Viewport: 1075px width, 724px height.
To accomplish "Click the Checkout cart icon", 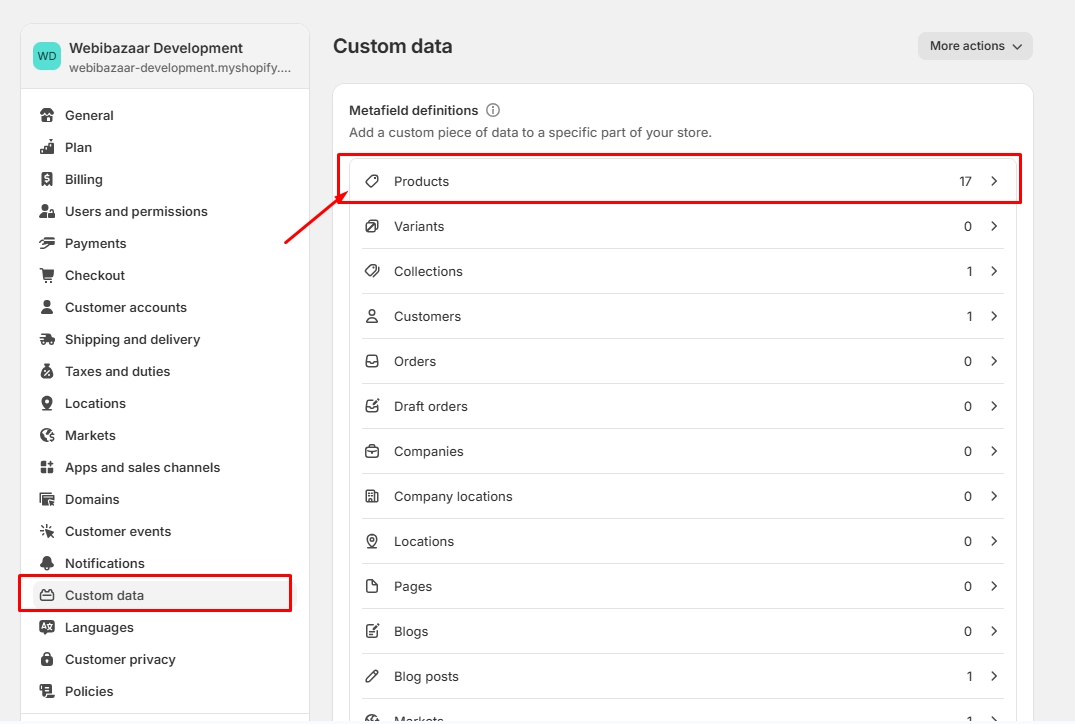I will click(47, 275).
